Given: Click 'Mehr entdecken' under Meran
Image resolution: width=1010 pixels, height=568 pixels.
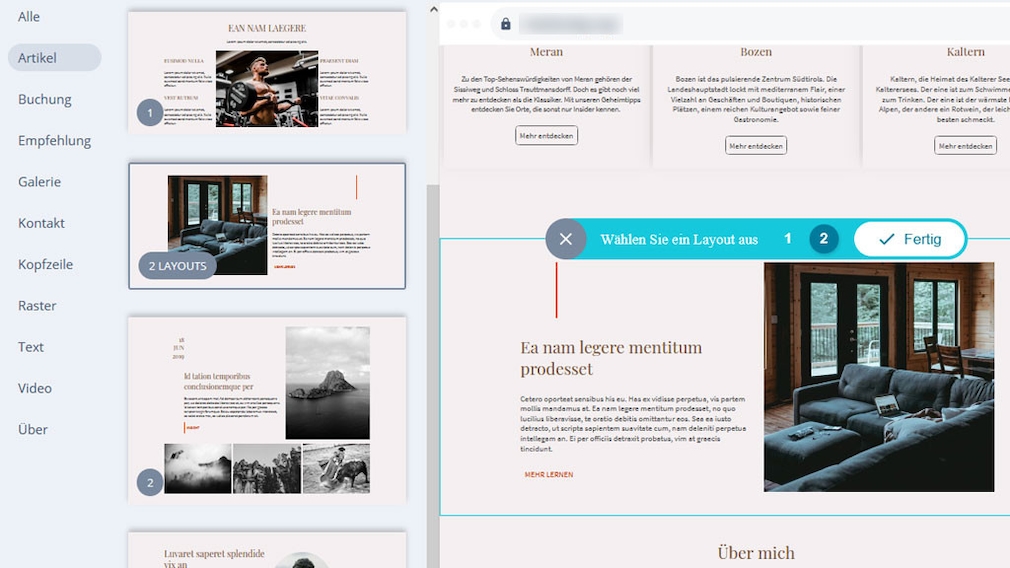Looking at the screenshot, I should 546,136.
